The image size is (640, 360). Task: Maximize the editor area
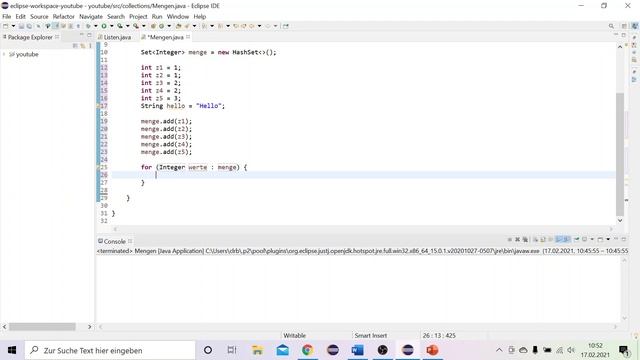(x=624, y=36)
